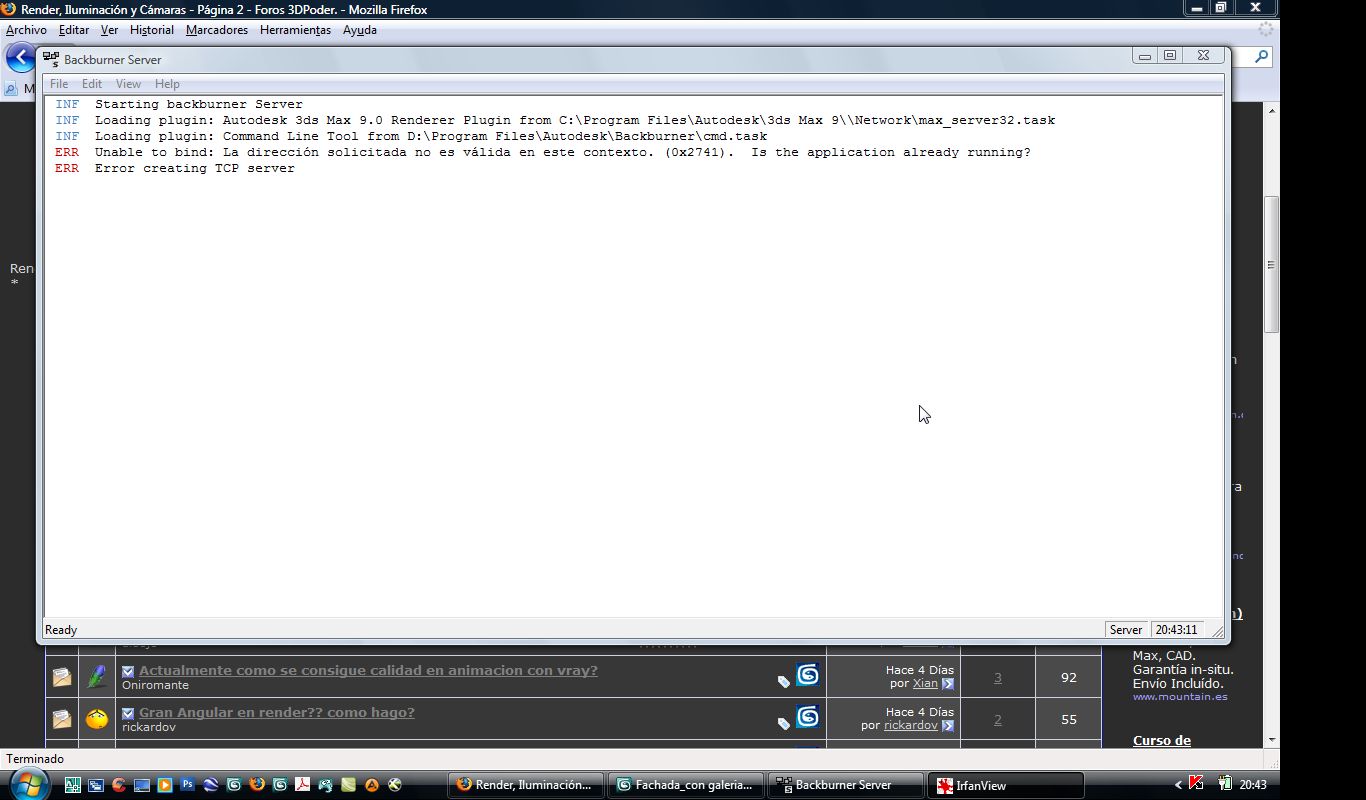Select 'Unable to bind' error log line
1366x800 pixels.
click(x=563, y=152)
